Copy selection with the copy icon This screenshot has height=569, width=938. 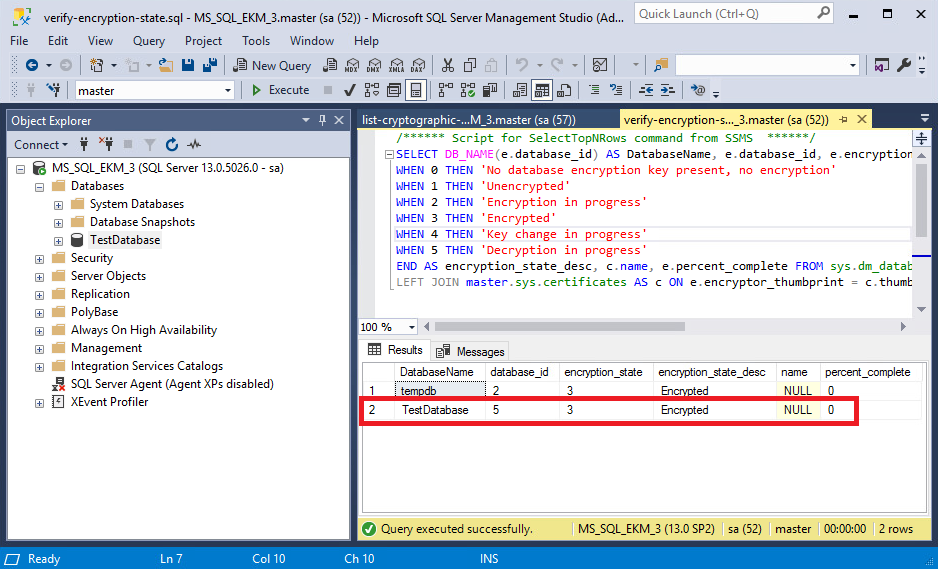[x=470, y=65]
